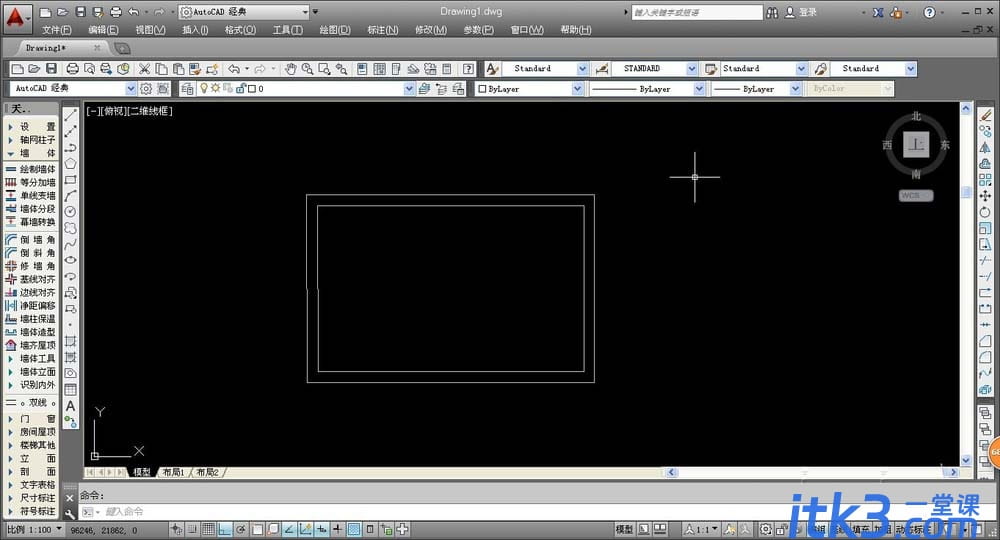Screen dimensions: 1000x540
Task: Click the Zoom Window icon
Action: [325, 69]
